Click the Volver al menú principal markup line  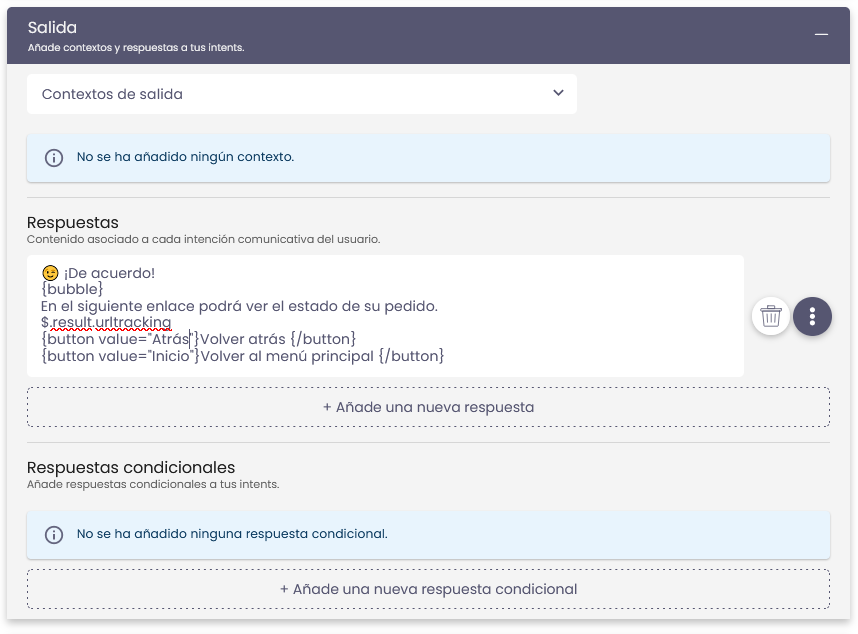point(242,356)
